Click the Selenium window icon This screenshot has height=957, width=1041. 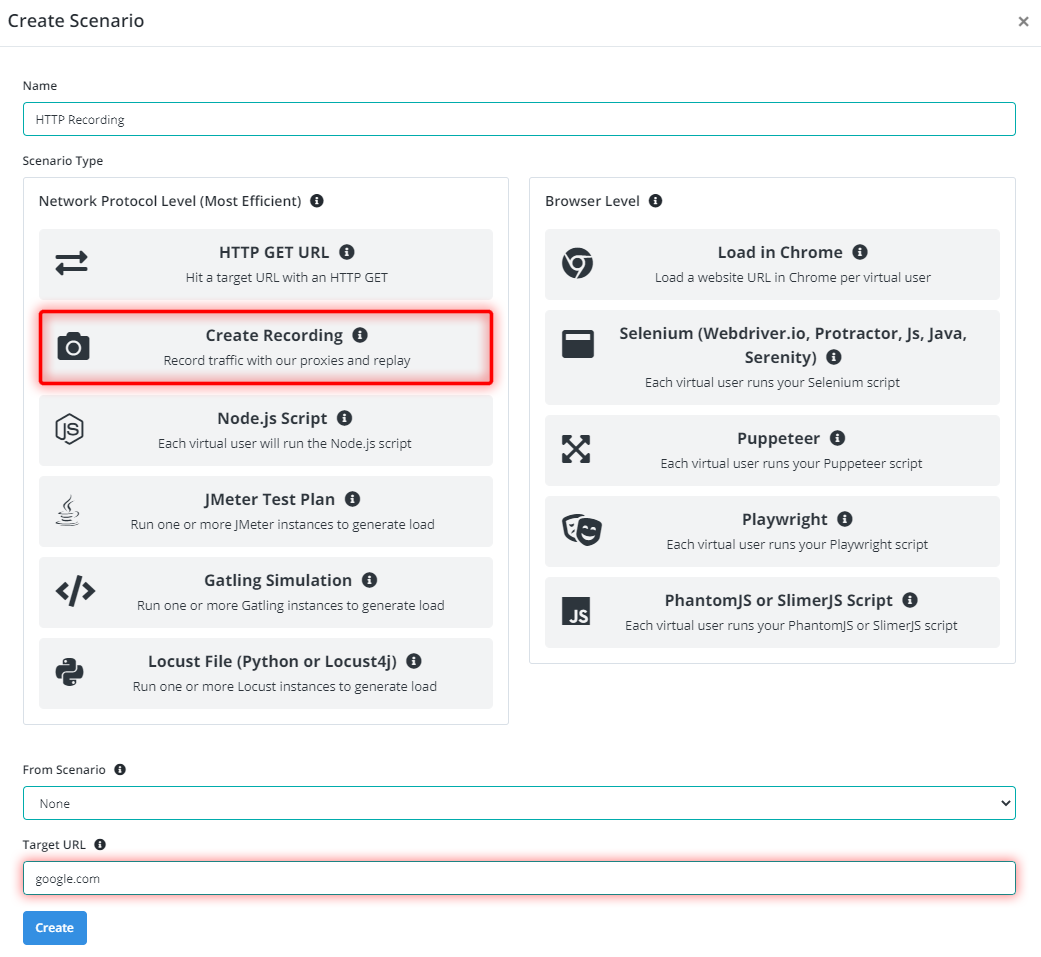[578, 344]
